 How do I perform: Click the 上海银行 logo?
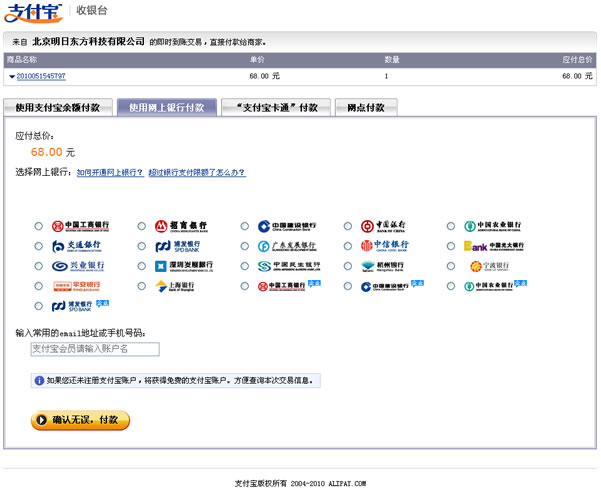click(174, 286)
